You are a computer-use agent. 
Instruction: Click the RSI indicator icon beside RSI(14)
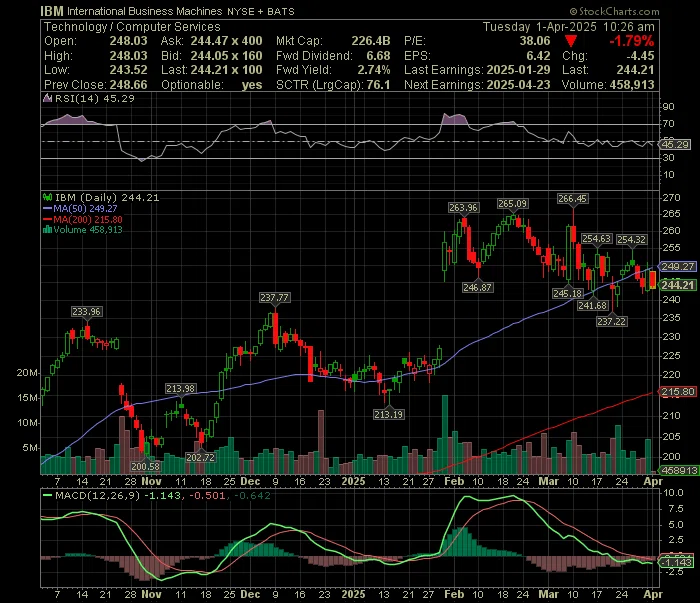[47, 99]
